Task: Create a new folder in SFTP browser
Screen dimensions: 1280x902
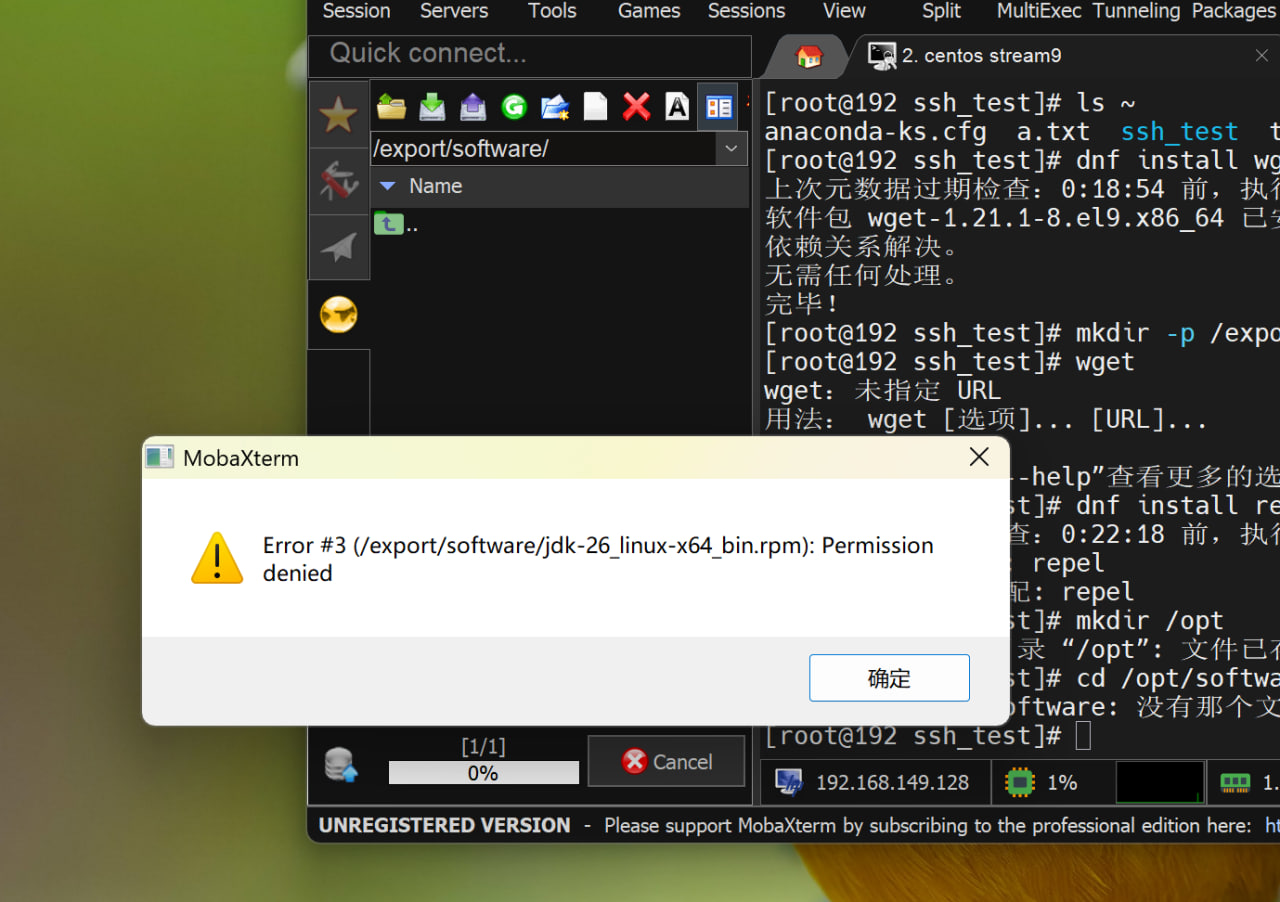Action: click(x=555, y=106)
